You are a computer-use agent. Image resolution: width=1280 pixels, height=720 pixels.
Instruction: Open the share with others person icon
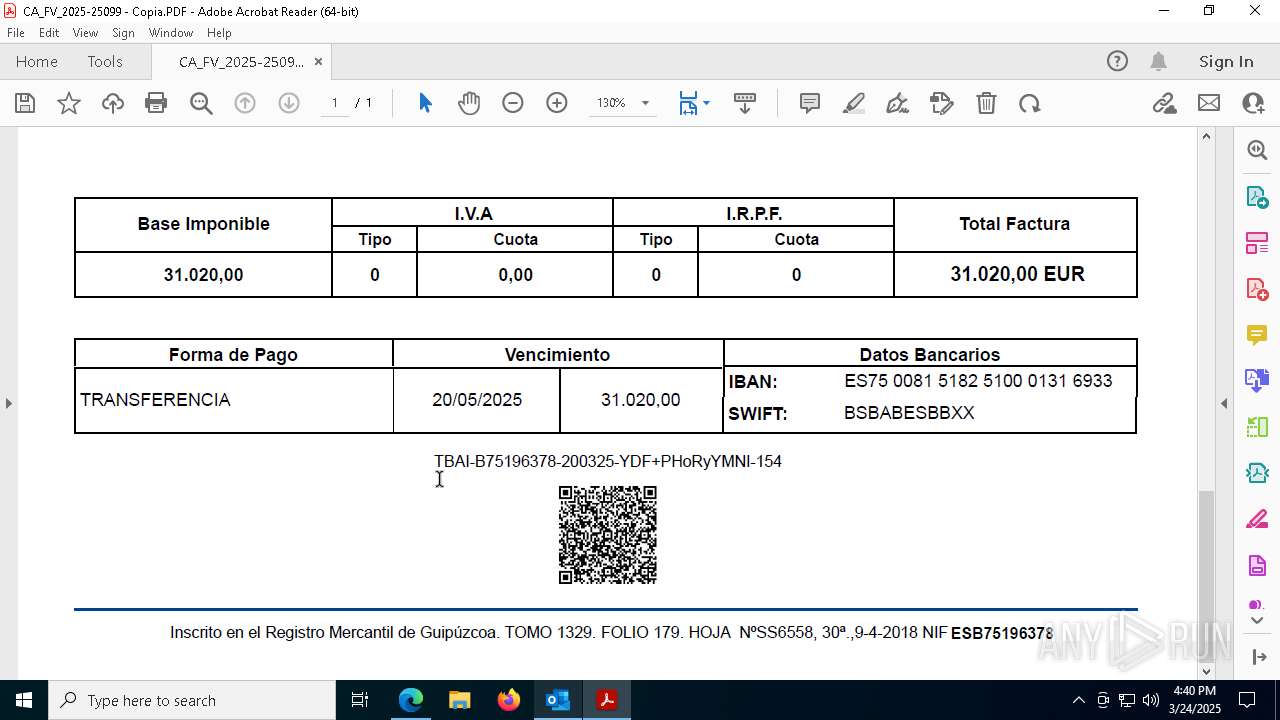(1253, 103)
